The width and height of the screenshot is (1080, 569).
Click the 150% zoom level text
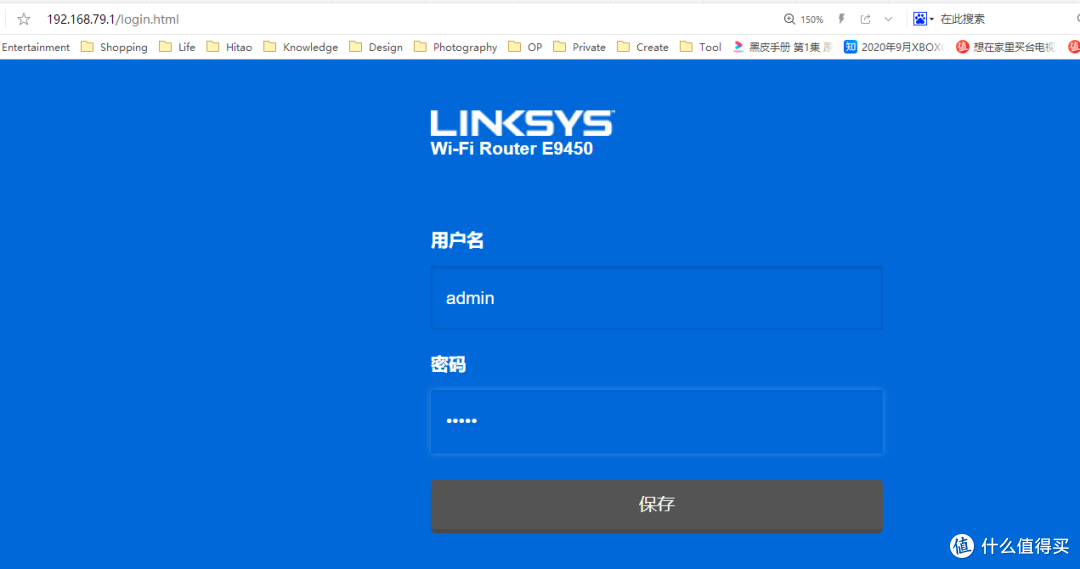tap(811, 19)
